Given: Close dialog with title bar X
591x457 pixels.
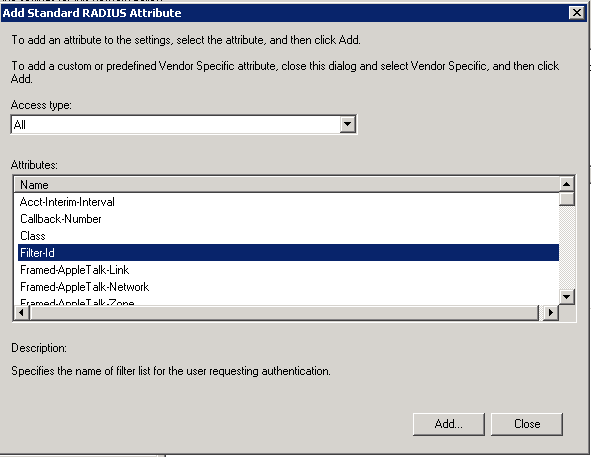Looking at the screenshot, I should 577,13.
